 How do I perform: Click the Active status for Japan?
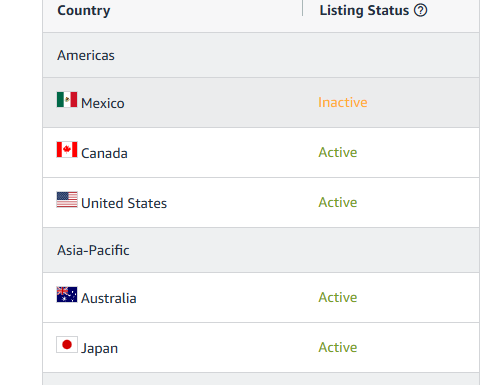click(x=338, y=347)
